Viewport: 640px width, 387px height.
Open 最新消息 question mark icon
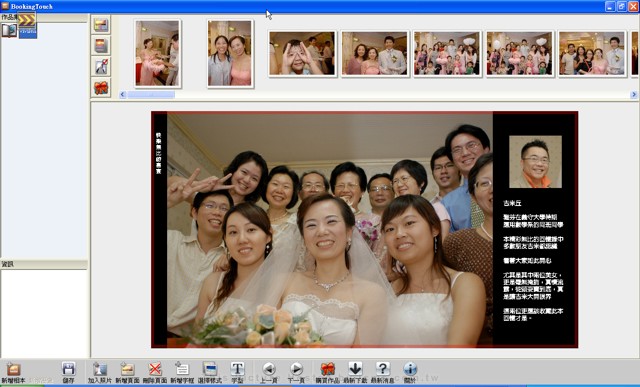click(382, 369)
